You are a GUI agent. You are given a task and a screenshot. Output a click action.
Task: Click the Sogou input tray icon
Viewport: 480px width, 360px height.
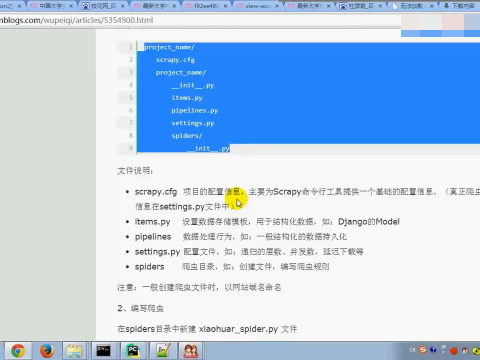423,350
